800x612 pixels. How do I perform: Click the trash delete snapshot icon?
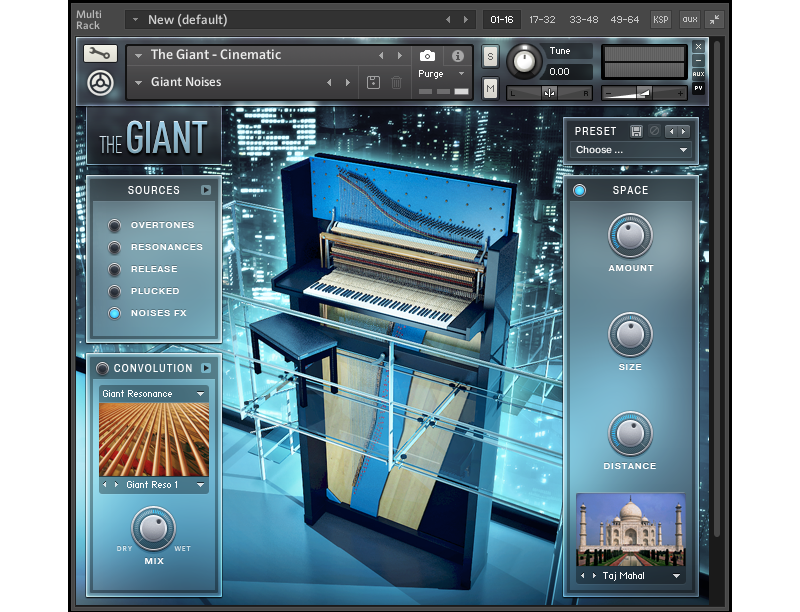click(397, 82)
